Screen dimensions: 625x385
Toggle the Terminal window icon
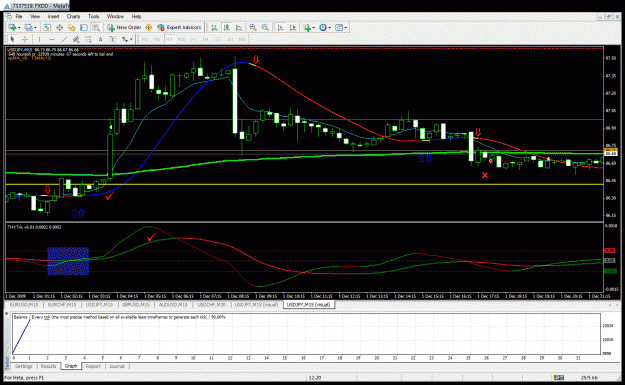(84, 28)
